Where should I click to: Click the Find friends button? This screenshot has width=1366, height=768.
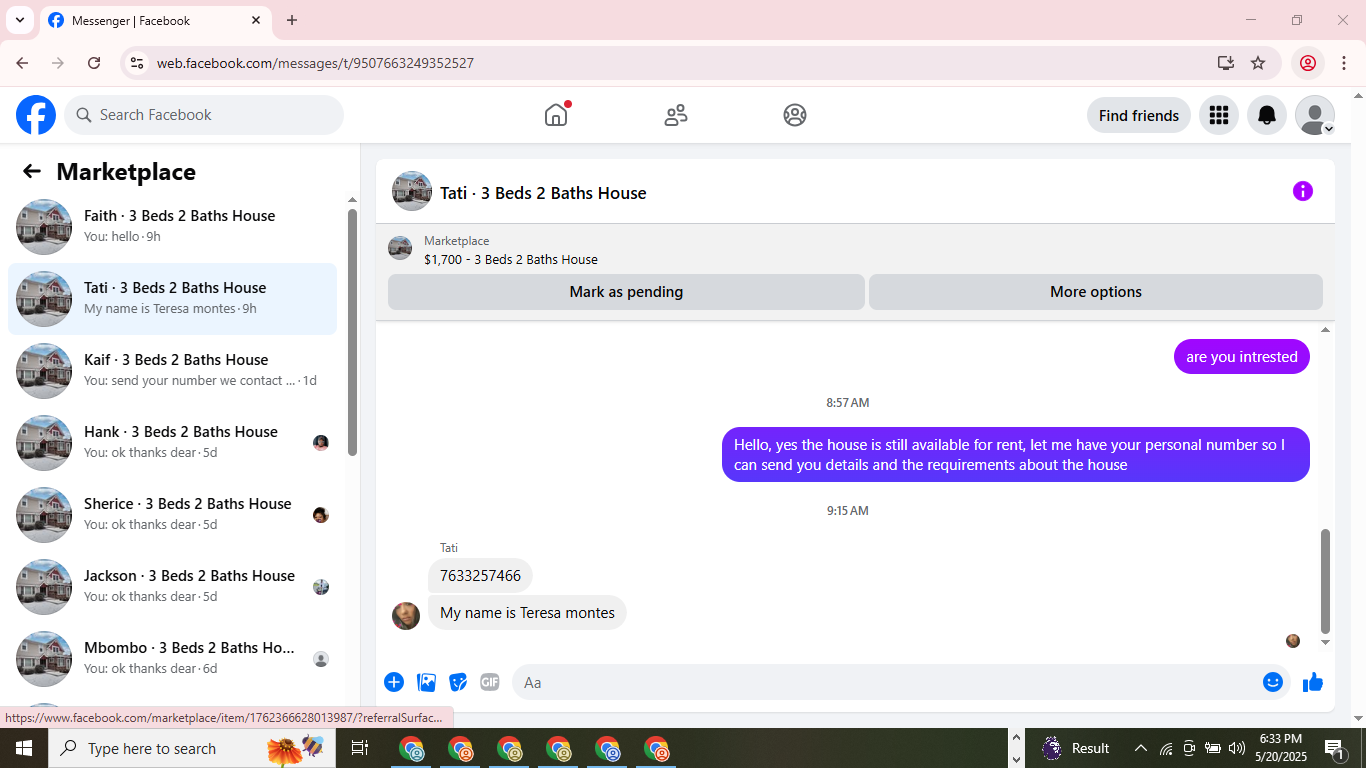(x=1139, y=115)
